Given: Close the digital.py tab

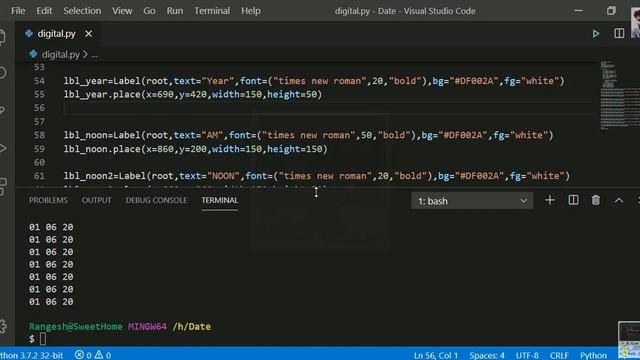Looking at the screenshot, I should click(89, 34).
